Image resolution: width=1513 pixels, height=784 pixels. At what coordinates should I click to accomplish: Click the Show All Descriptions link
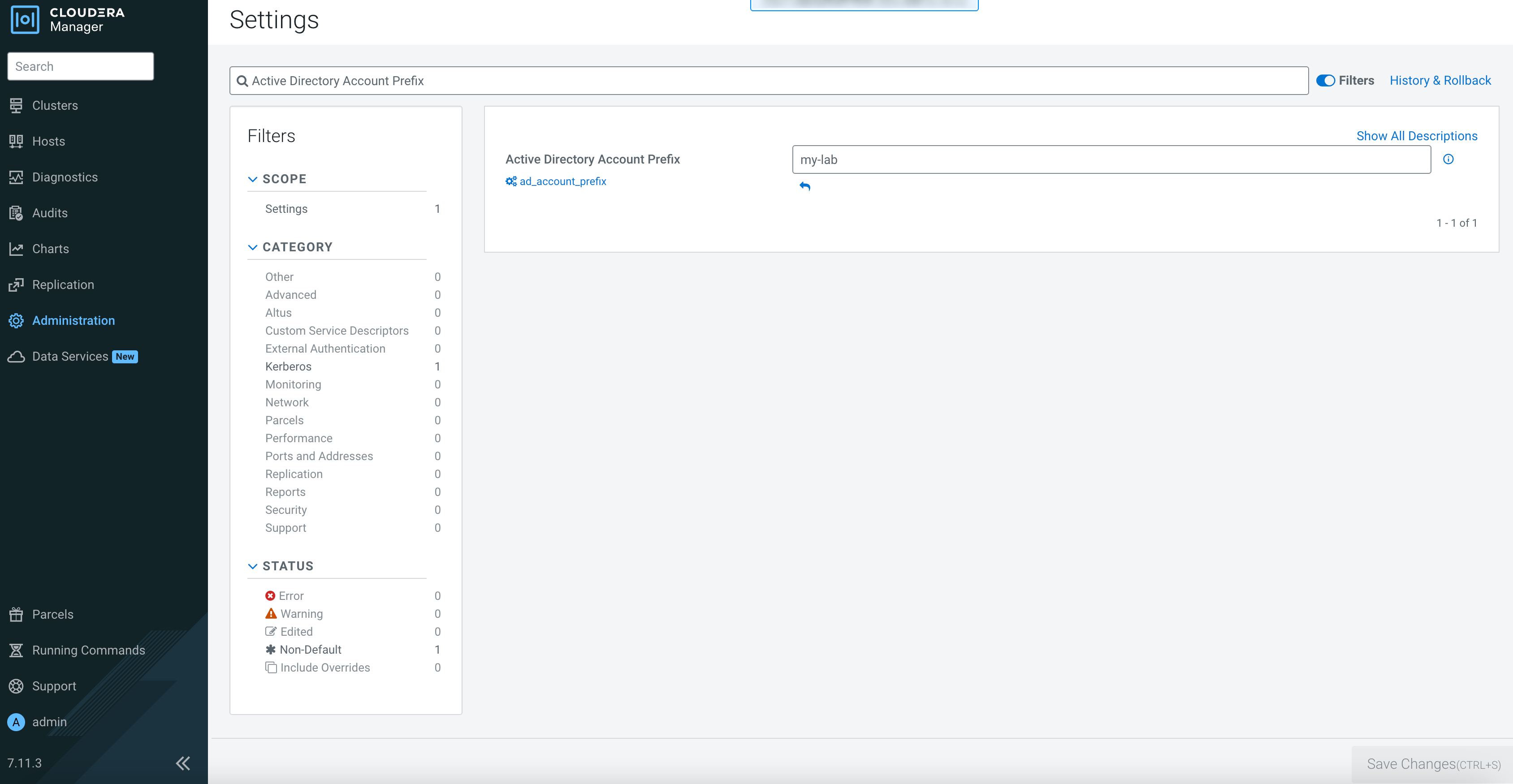click(1417, 136)
